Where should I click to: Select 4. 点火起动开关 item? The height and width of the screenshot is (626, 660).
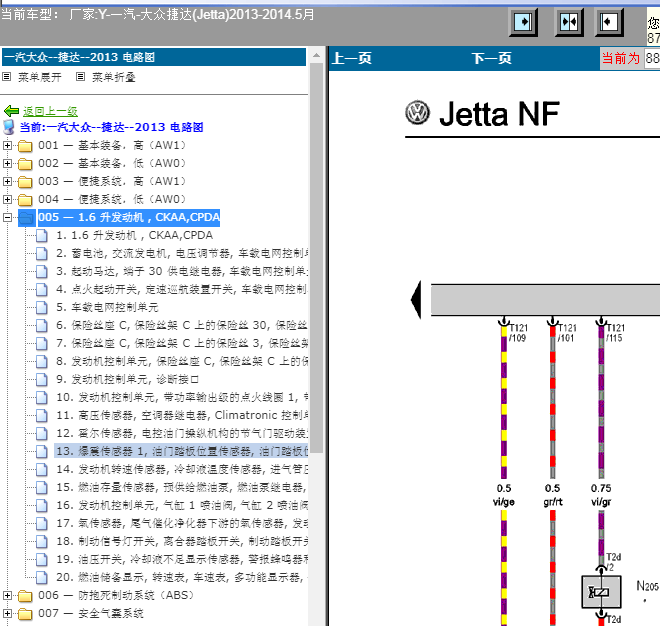(x=182, y=290)
